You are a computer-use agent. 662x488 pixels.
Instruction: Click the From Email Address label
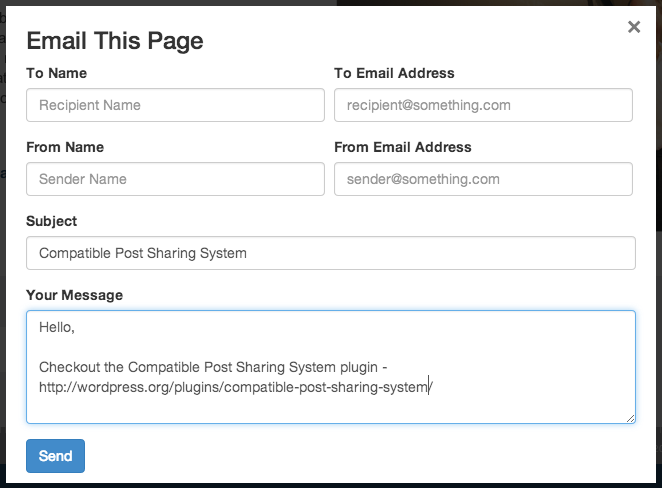[402, 147]
